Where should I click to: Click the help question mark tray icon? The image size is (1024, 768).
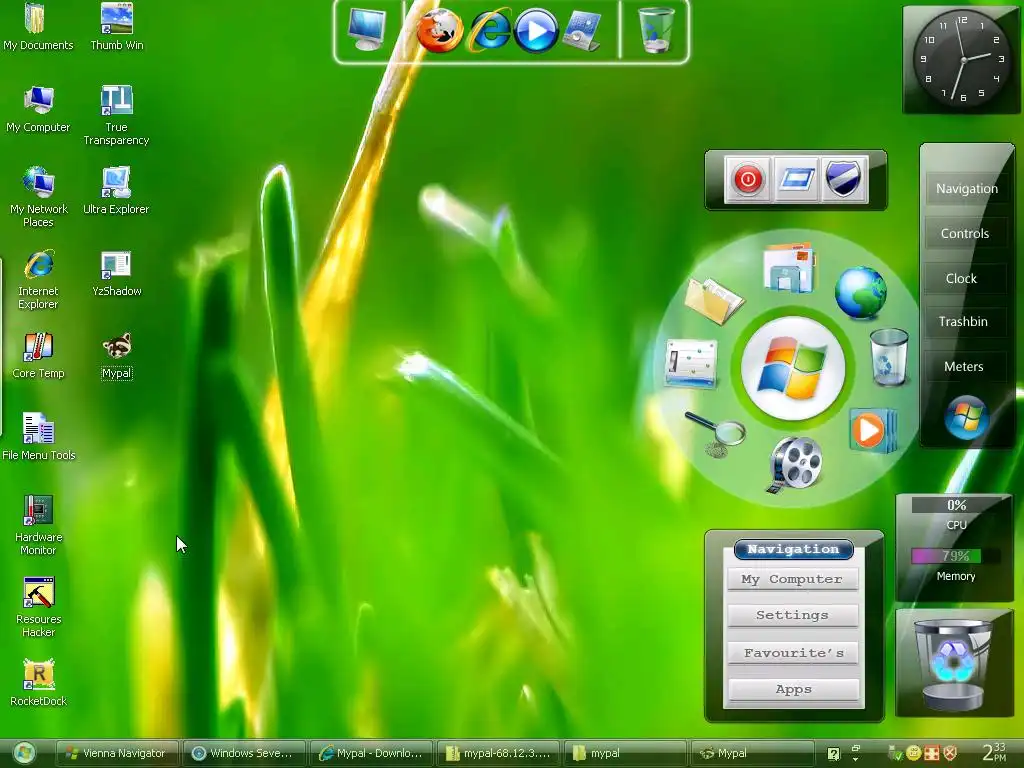pyautogui.click(x=833, y=754)
